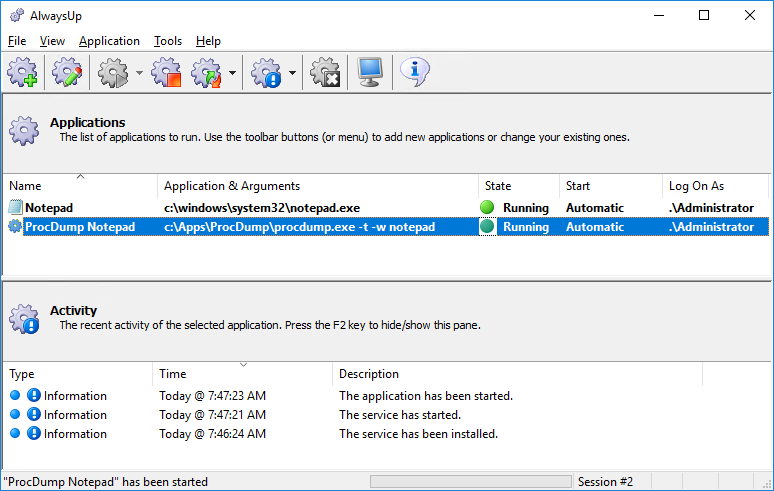Click the application activity report gear icon
774x491 pixels.
[267, 73]
